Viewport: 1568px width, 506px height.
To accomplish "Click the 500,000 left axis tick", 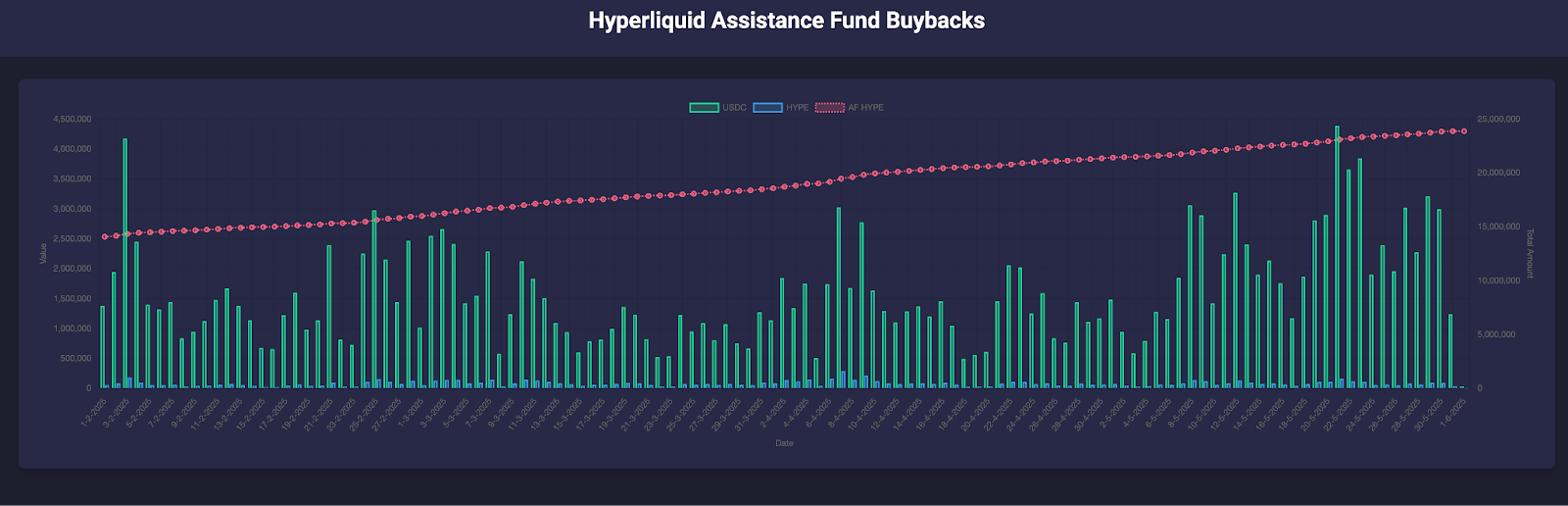I will click(x=75, y=359).
